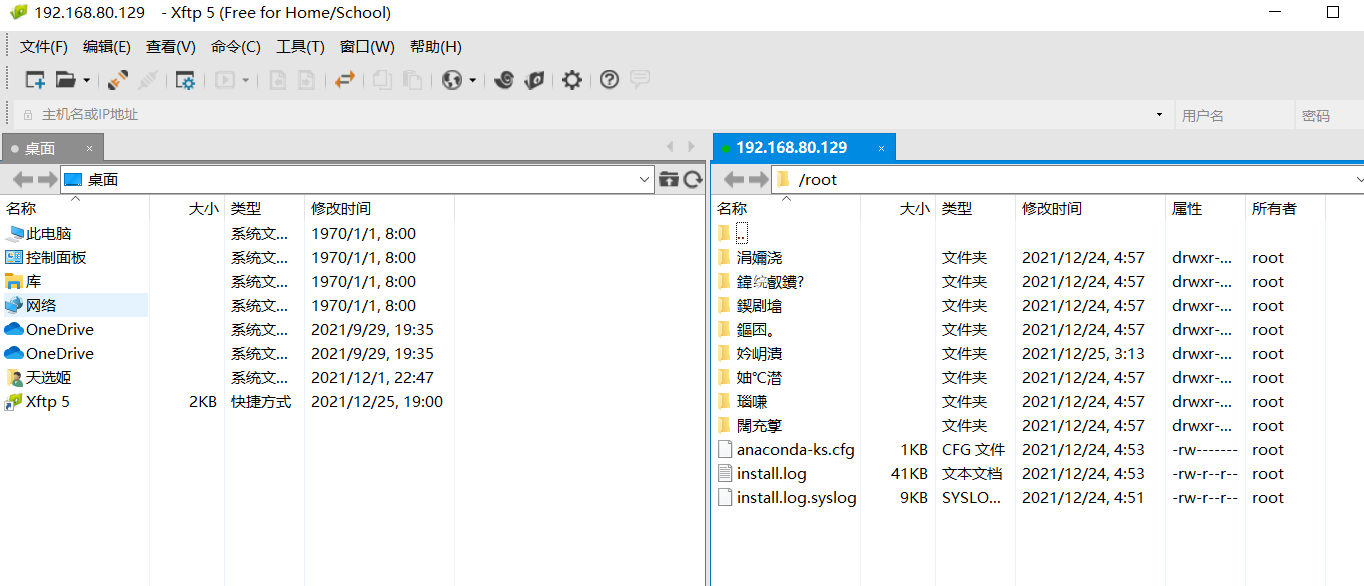Viewport: 1364px width, 586px height.
Task: Refresh the local pane
Action: 693,179
